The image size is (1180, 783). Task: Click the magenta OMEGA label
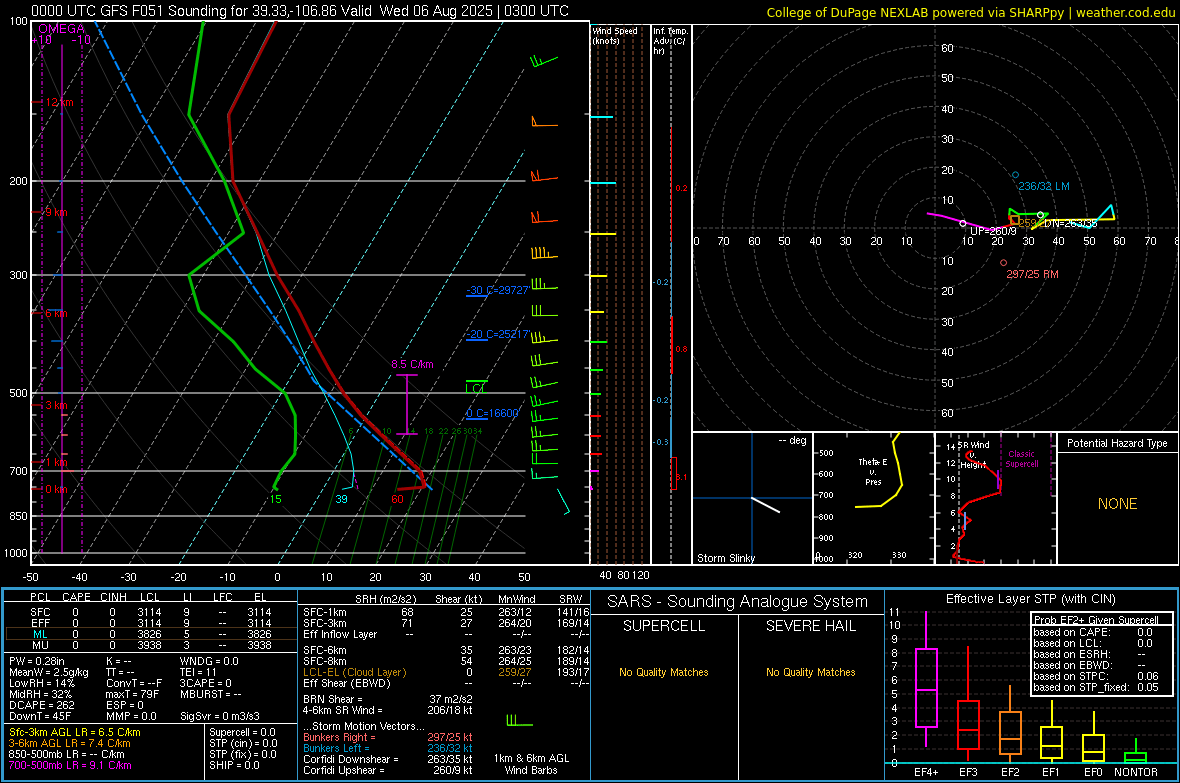coord(61,29)
